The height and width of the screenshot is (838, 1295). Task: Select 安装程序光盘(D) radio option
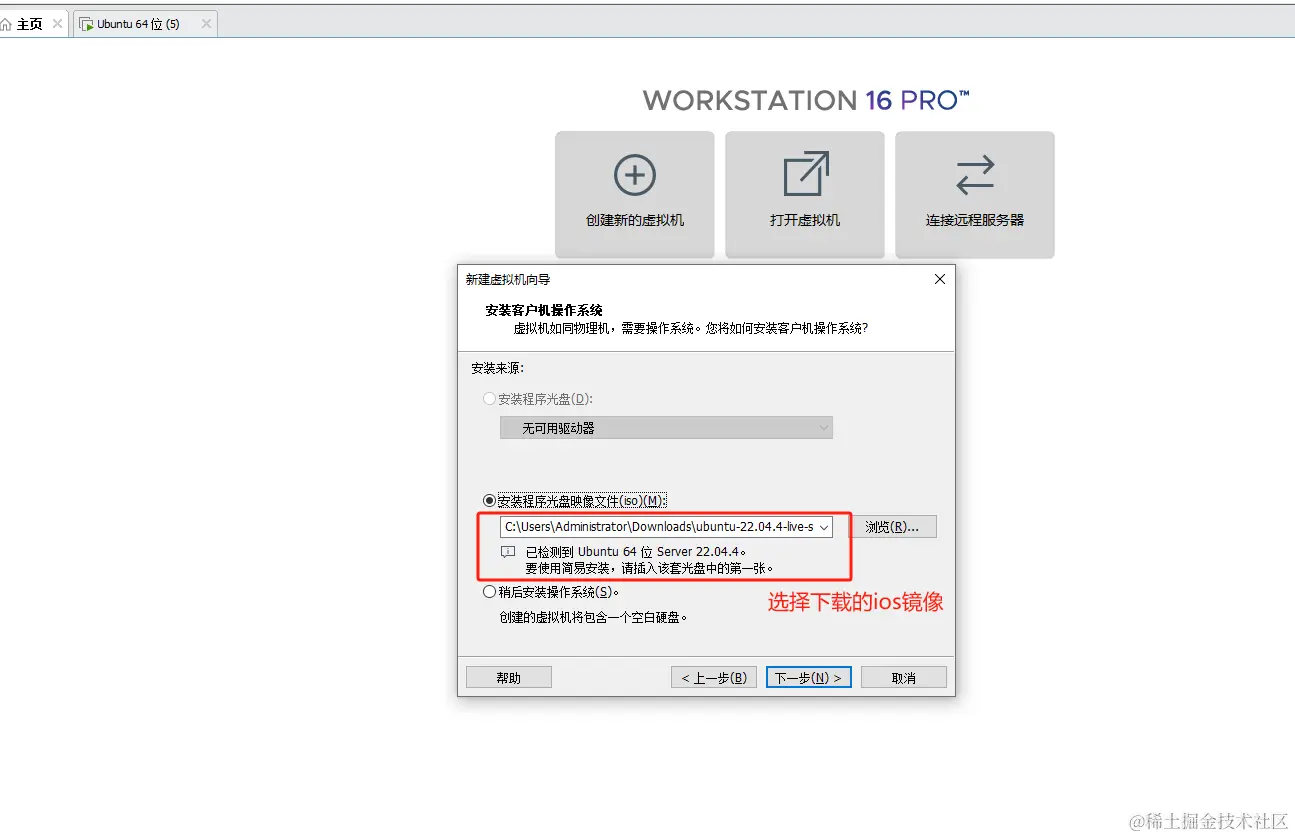coord(489,399)
